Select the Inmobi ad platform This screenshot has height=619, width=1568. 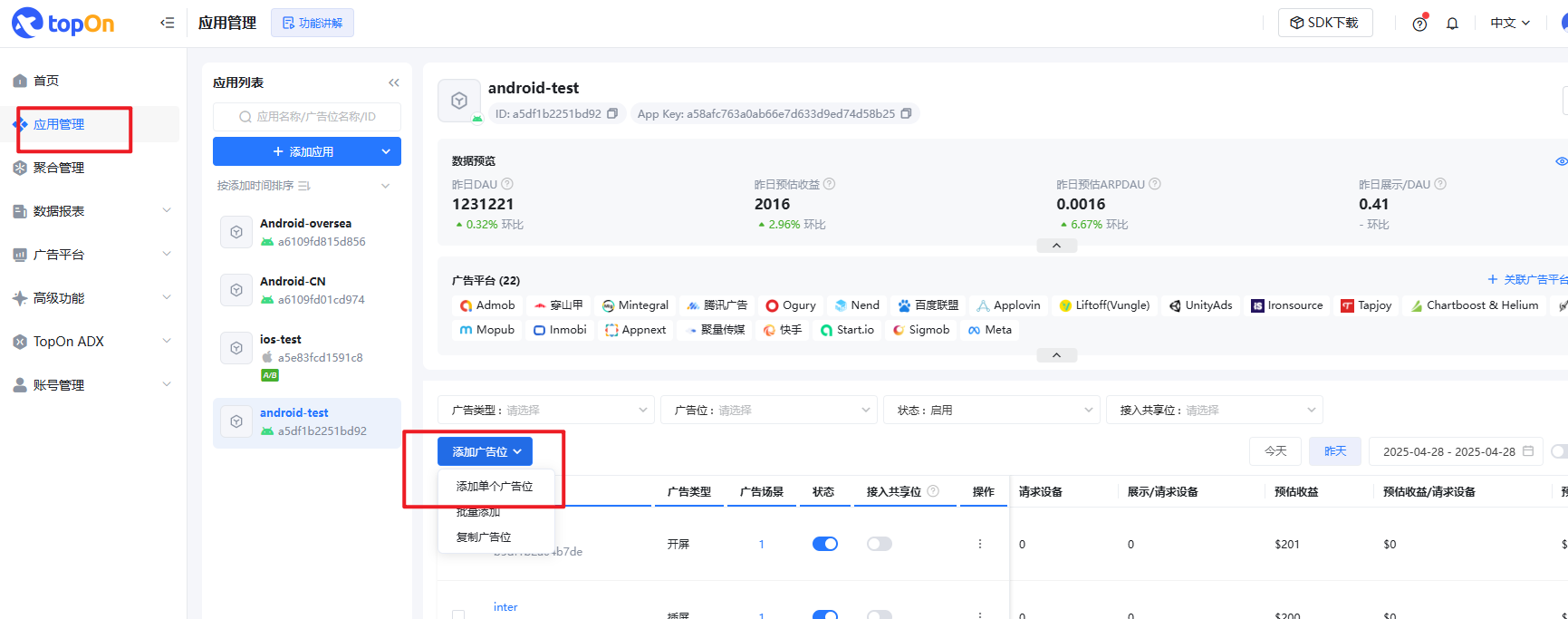coord(560,330)
